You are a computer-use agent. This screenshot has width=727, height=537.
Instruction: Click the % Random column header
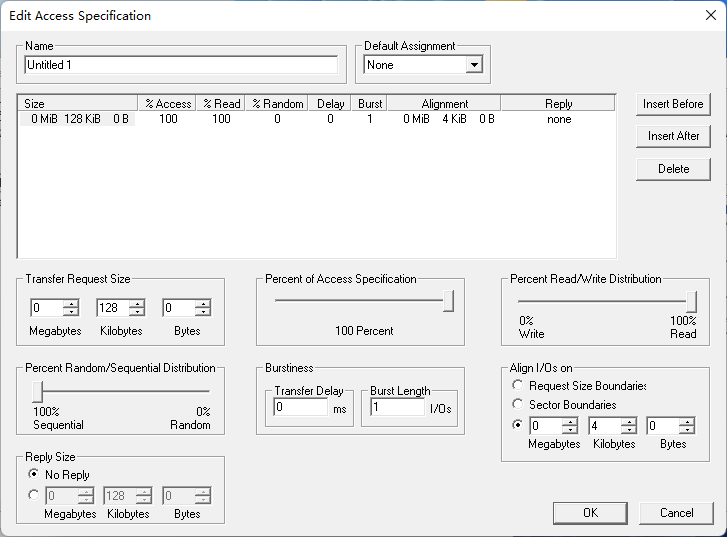coord(277,103)
